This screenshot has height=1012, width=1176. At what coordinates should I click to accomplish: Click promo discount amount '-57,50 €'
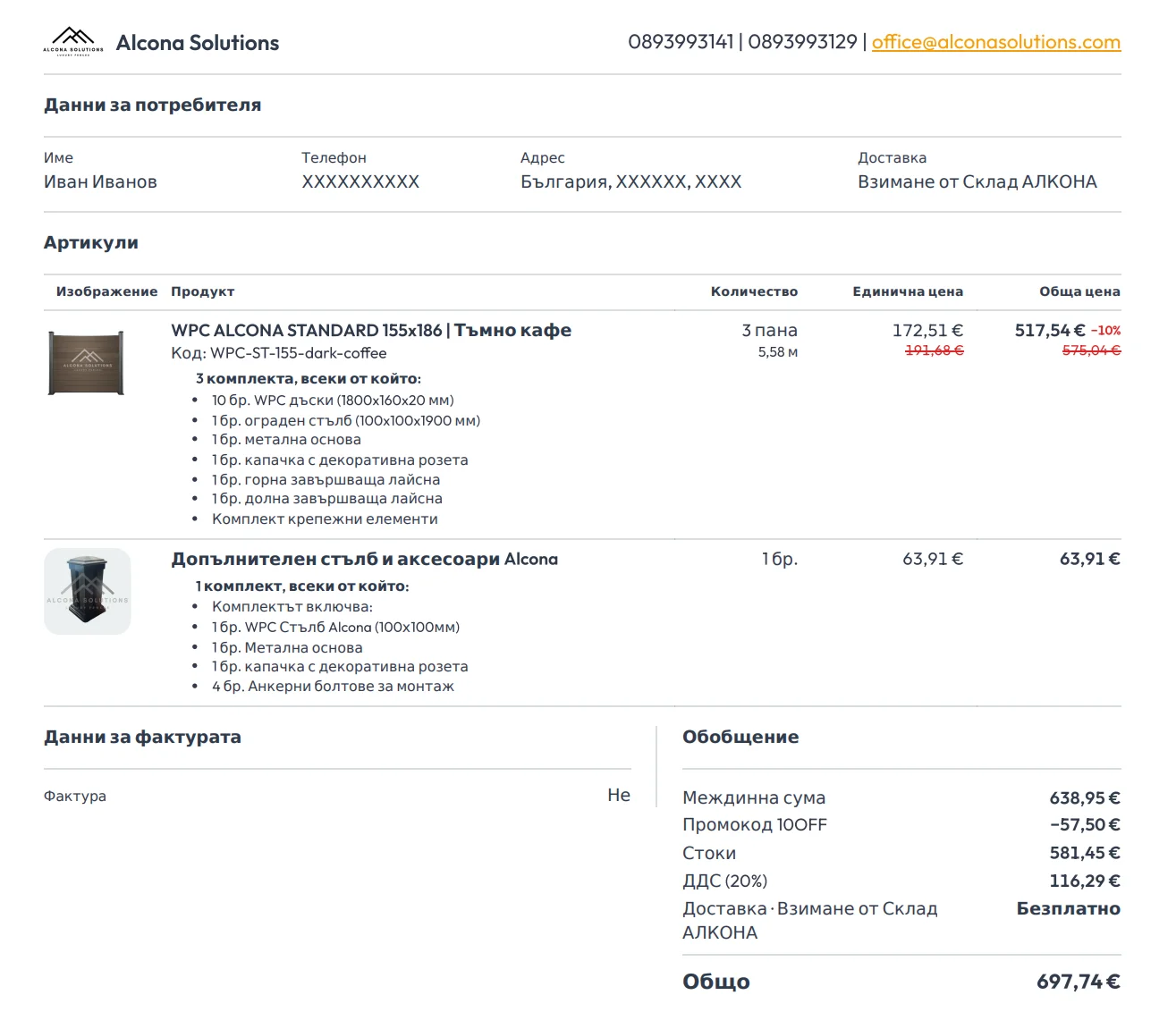[1086, 824]
